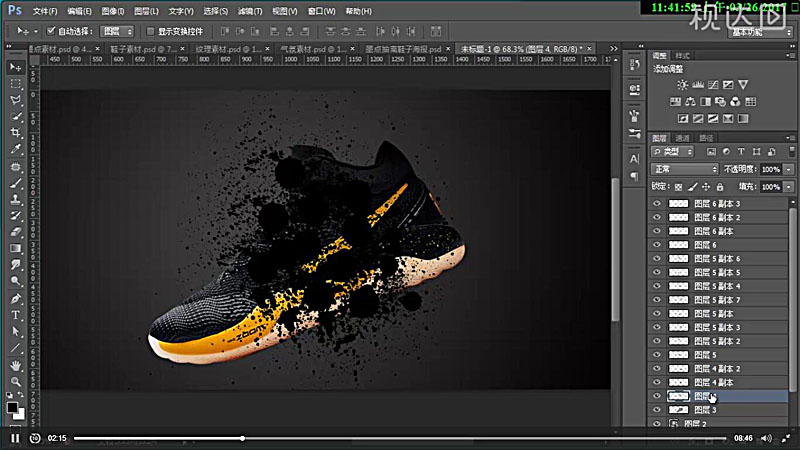Select the Clone Stamp tool

click(x=15, y=199)
